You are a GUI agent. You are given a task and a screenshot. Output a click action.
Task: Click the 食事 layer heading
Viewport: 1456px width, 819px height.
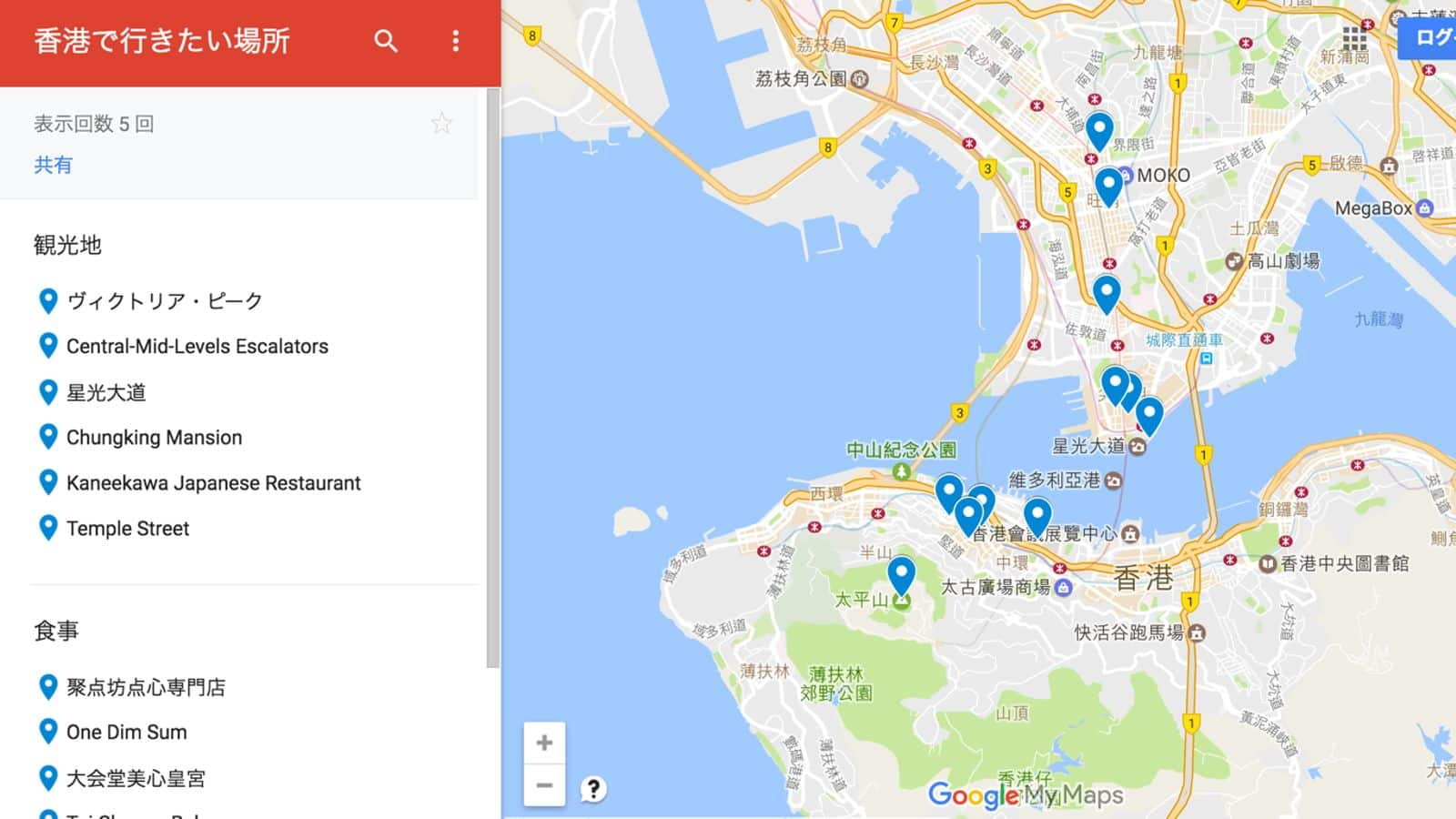[56, 631]
